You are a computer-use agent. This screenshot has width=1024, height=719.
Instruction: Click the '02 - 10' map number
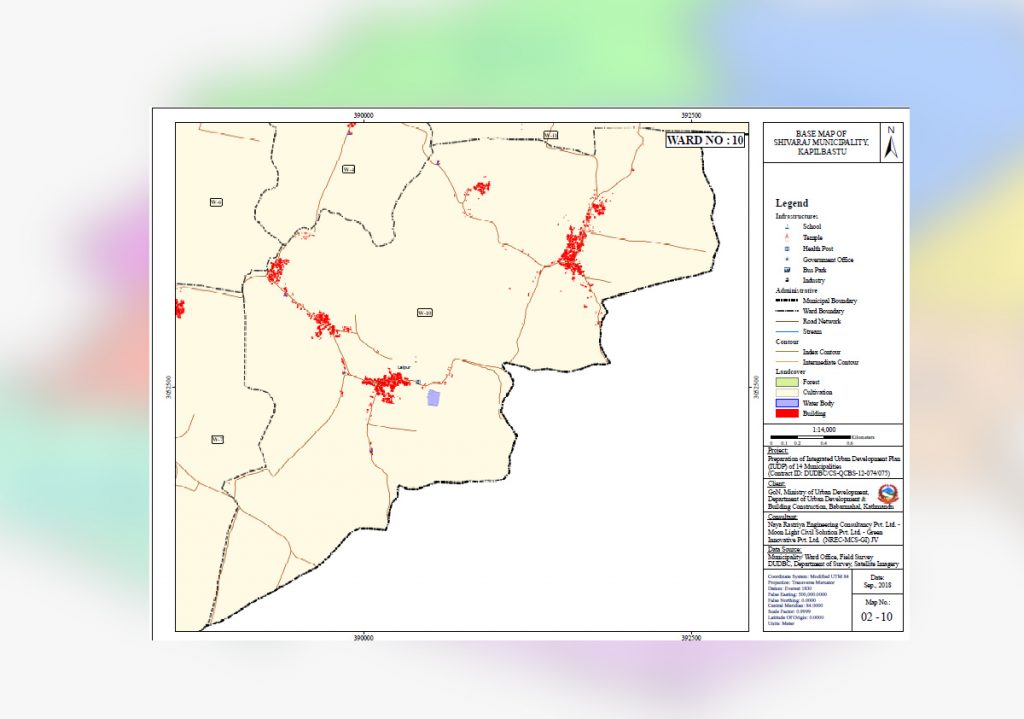(877, 617)
